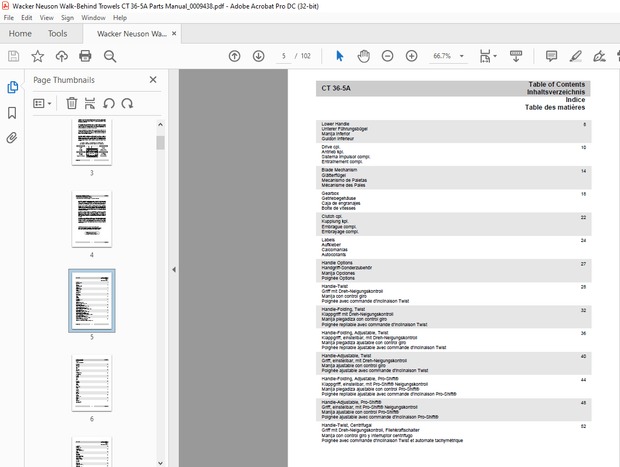The width and height of the screenshot is (620, 467).
Task: Open the Help menu
Action: point(120,18)
